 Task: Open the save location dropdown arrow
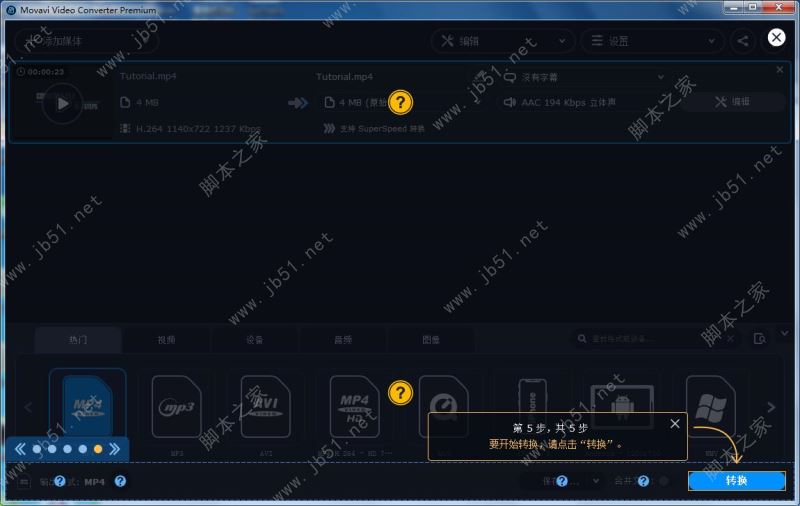[595, 481]
